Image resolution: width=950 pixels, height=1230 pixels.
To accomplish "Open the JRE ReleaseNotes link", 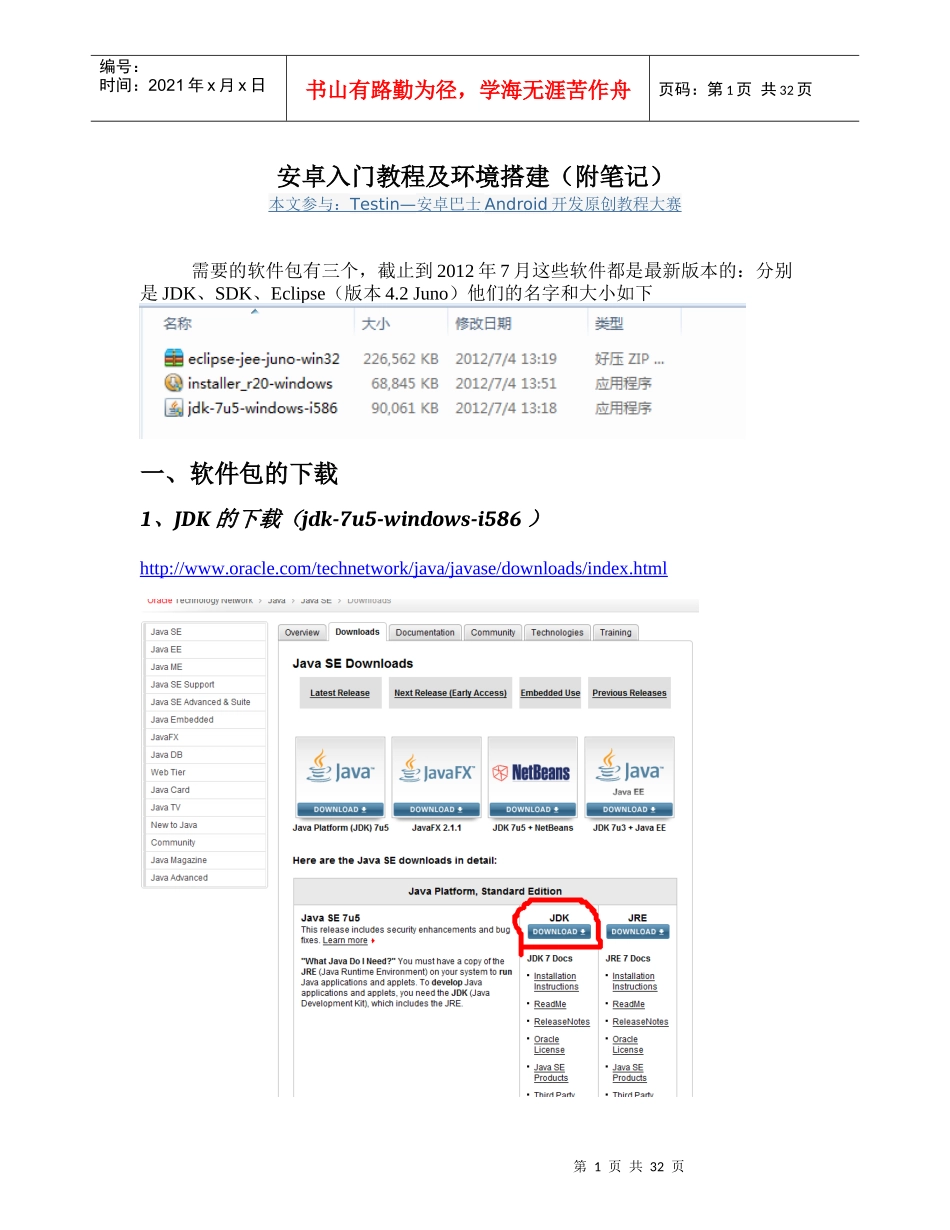I will coord(640,1022).
